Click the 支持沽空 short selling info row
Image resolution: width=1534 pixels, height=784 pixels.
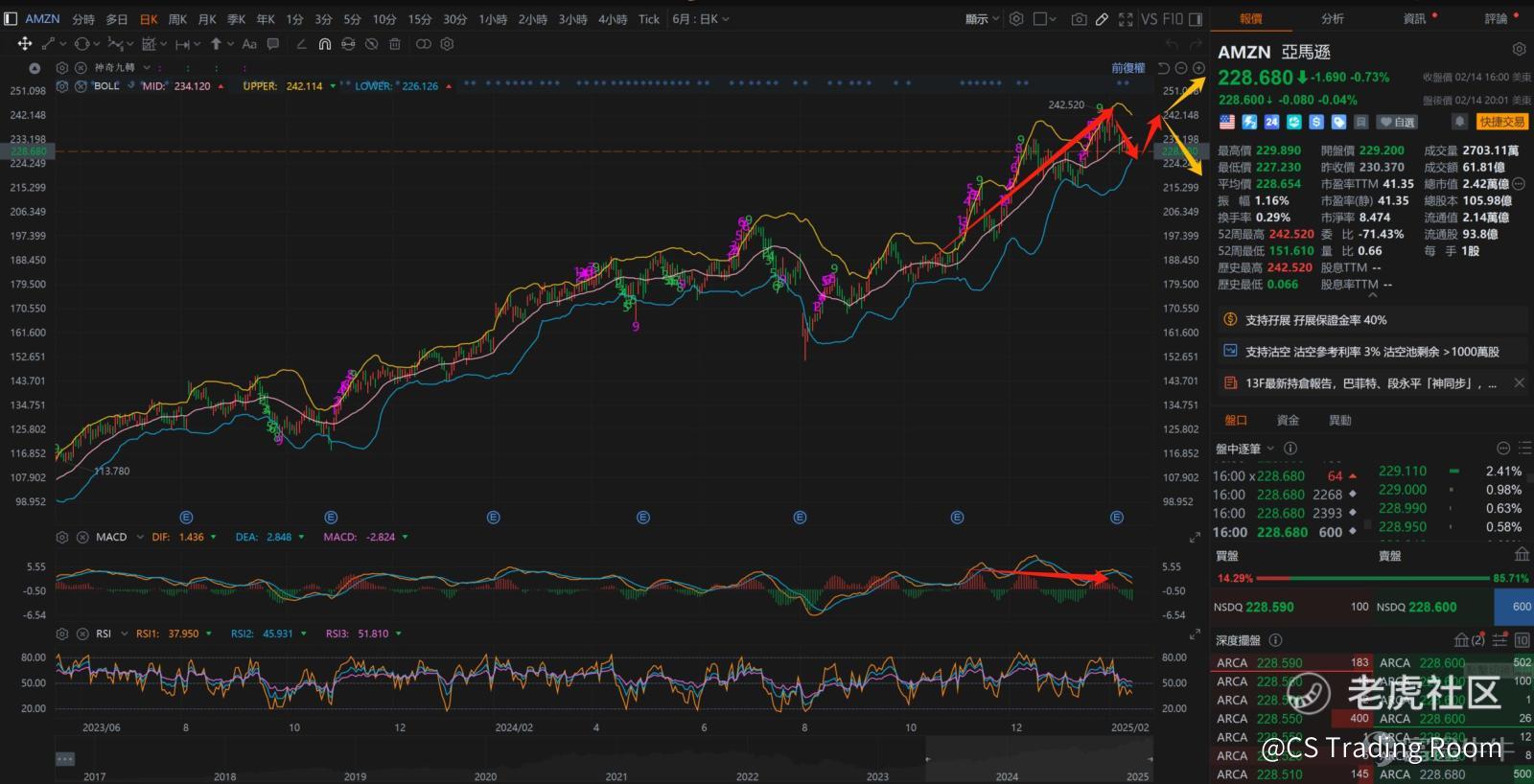1373,352
